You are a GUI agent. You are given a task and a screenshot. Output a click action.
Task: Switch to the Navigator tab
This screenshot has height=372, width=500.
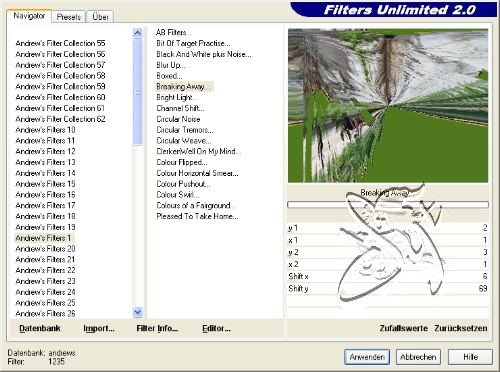click(29, 16)
